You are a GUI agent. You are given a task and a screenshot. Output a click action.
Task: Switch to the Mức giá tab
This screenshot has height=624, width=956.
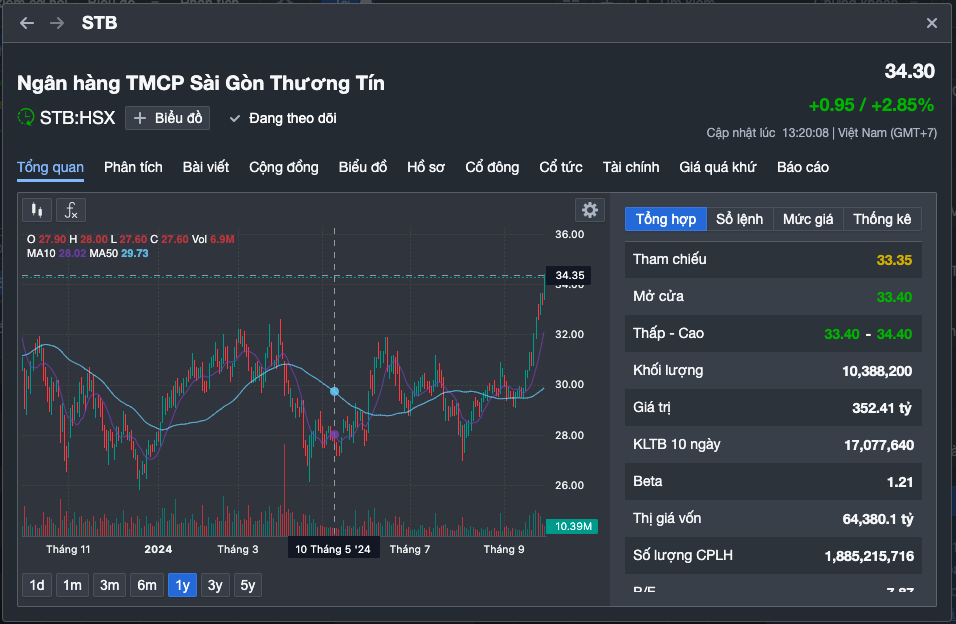click(808, 219)
